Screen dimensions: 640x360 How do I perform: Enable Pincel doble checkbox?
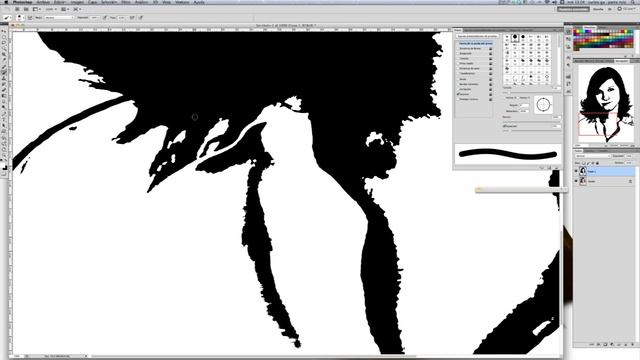pyautogui.click(x=458, y=63)
